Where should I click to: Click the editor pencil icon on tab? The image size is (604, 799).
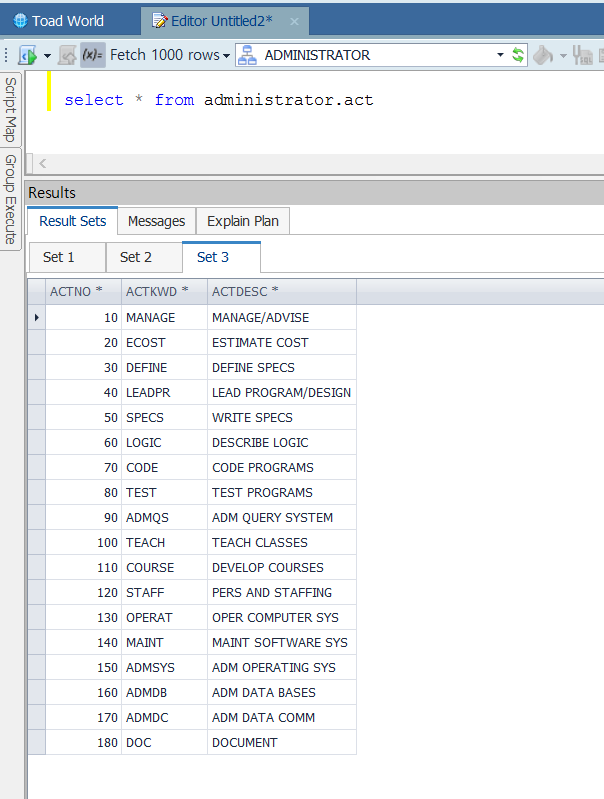pos(160,21)
